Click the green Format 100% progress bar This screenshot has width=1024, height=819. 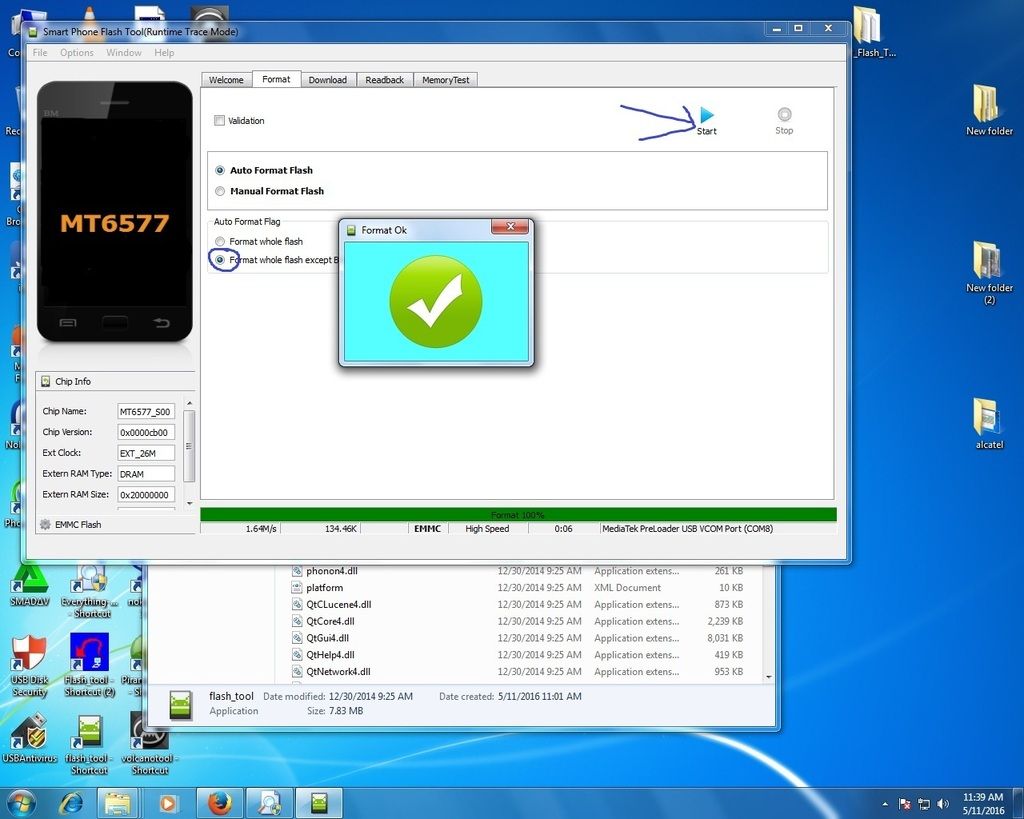(518, 514)
